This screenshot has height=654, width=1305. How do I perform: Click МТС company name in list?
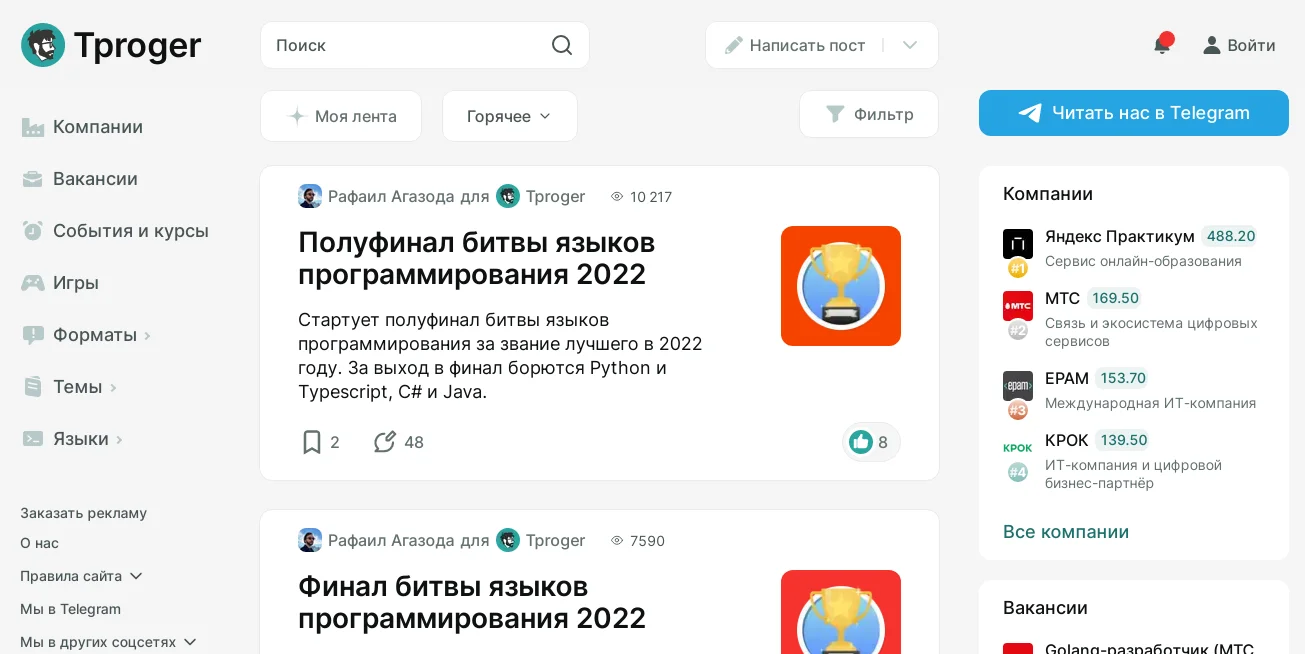pyautogui.click(x=1063, y=299)
